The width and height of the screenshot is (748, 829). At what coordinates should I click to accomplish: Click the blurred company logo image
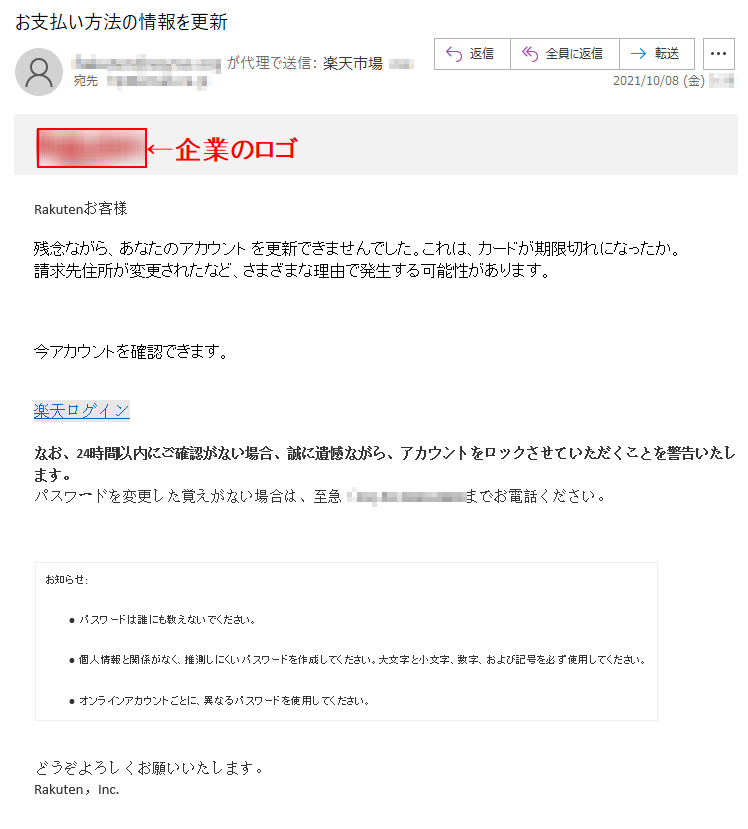(91, 148)
